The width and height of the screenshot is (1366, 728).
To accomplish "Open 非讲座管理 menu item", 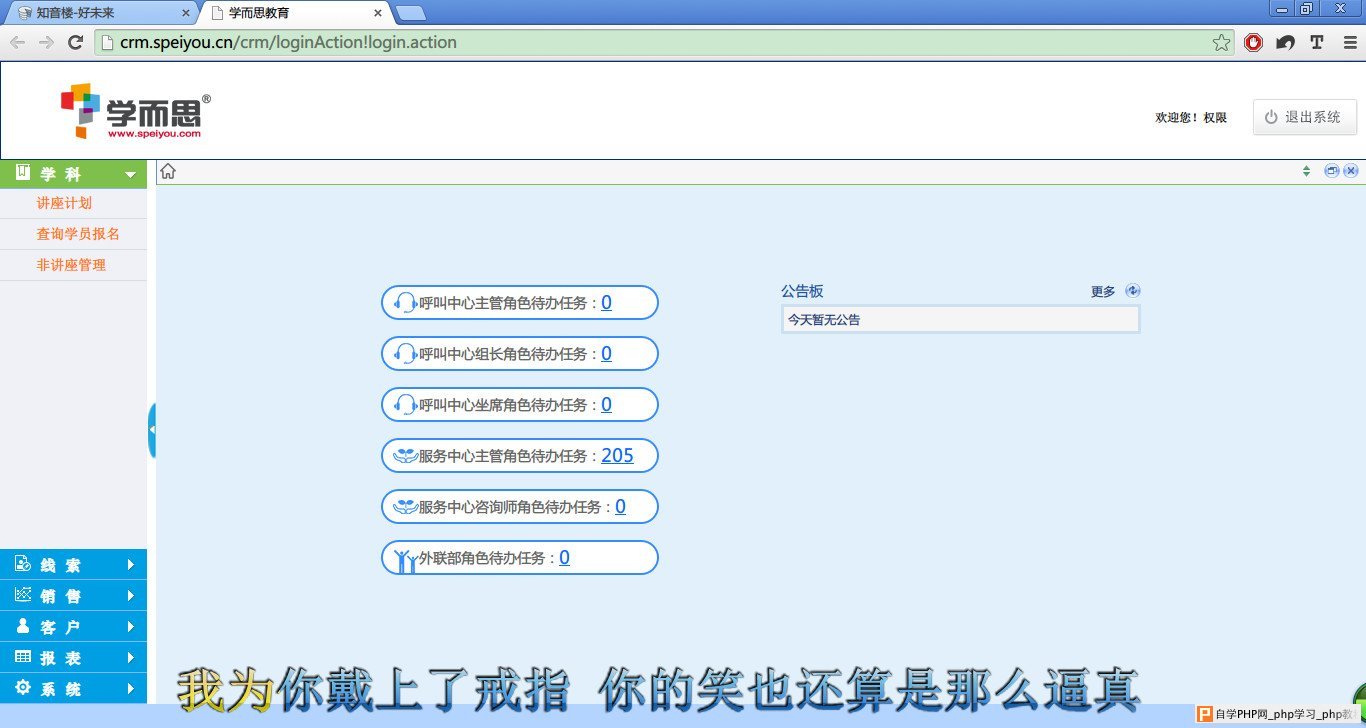I will point(71,265).
